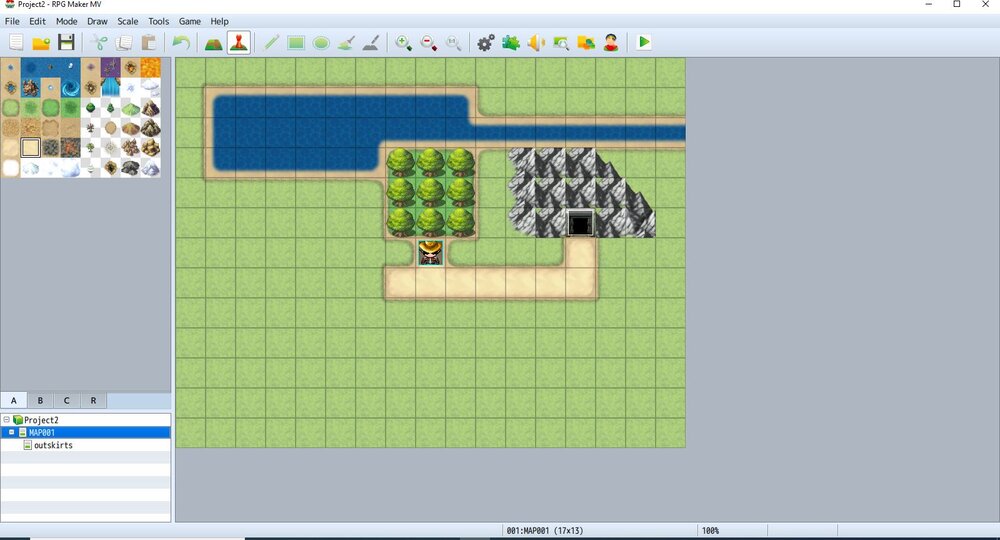
Task: Open the Character Generator icon
Action: tap(611, 43)
